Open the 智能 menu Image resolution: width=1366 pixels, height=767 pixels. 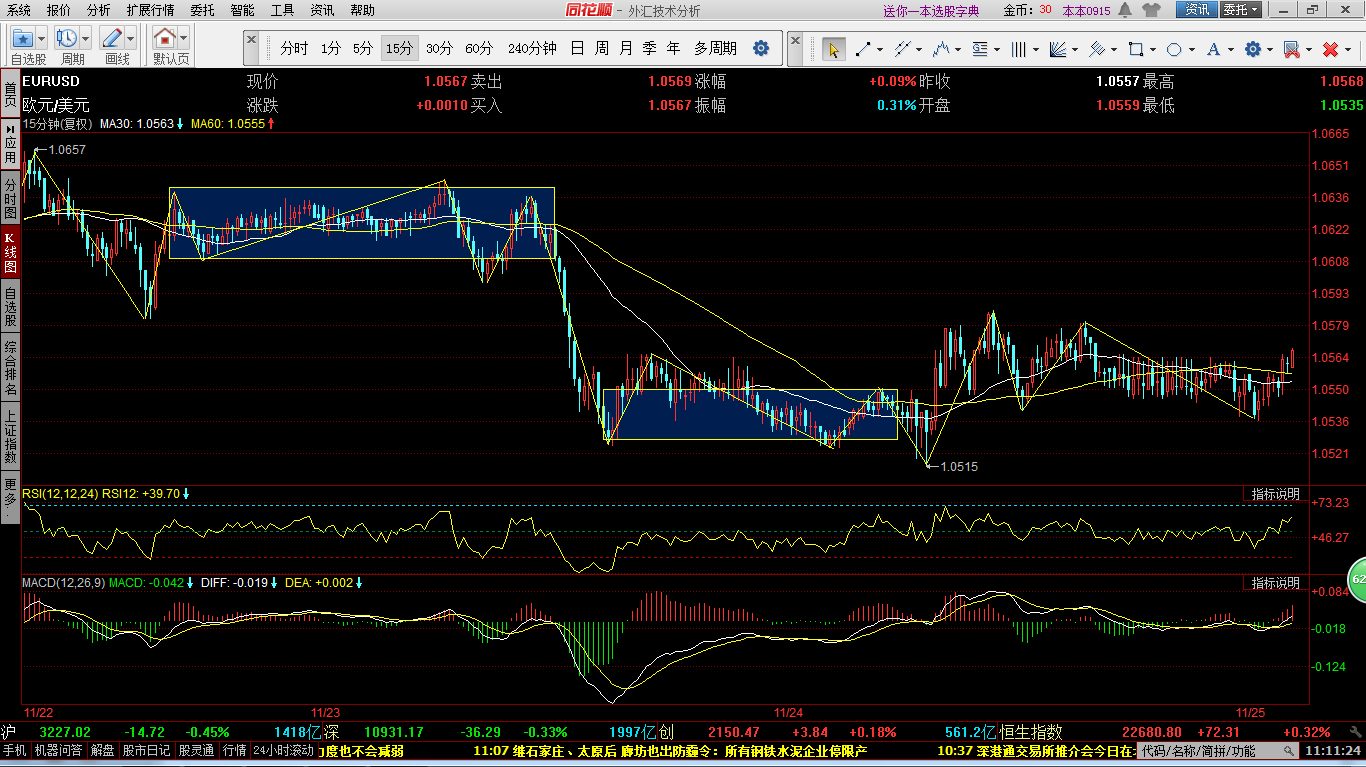pyautogui.click(x=242, y=10)
